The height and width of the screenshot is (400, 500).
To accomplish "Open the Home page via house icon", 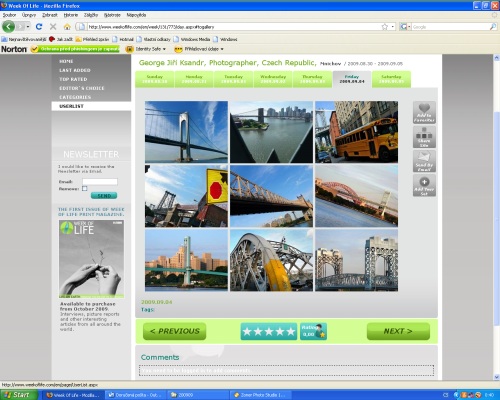I will 67,27.
